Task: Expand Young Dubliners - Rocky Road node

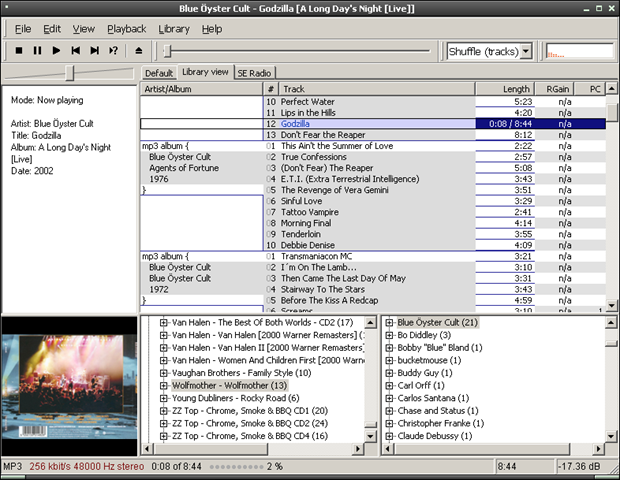Action: (163, 398)
